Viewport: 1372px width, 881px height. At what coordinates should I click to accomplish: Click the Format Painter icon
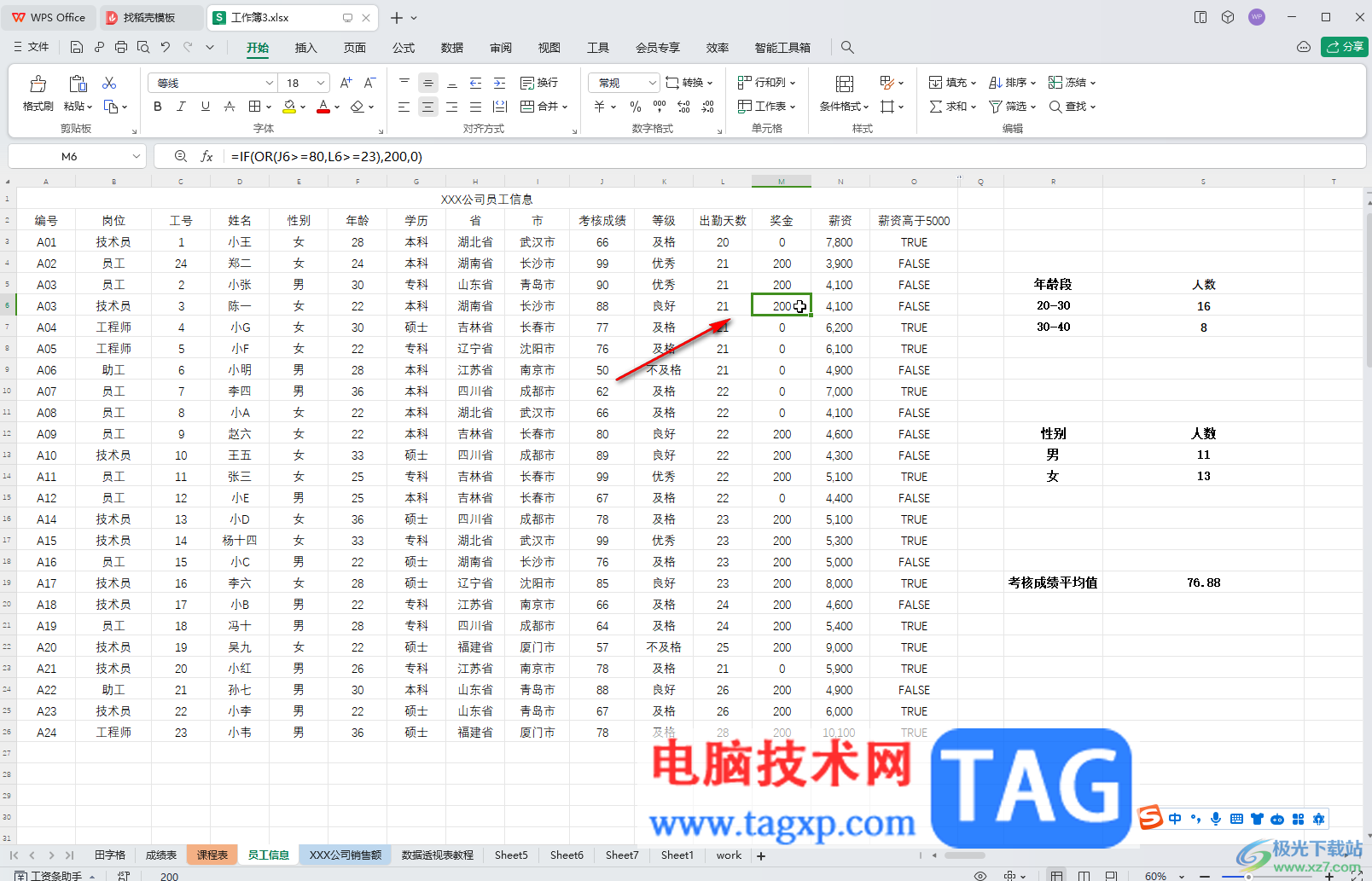pos(38,84)
